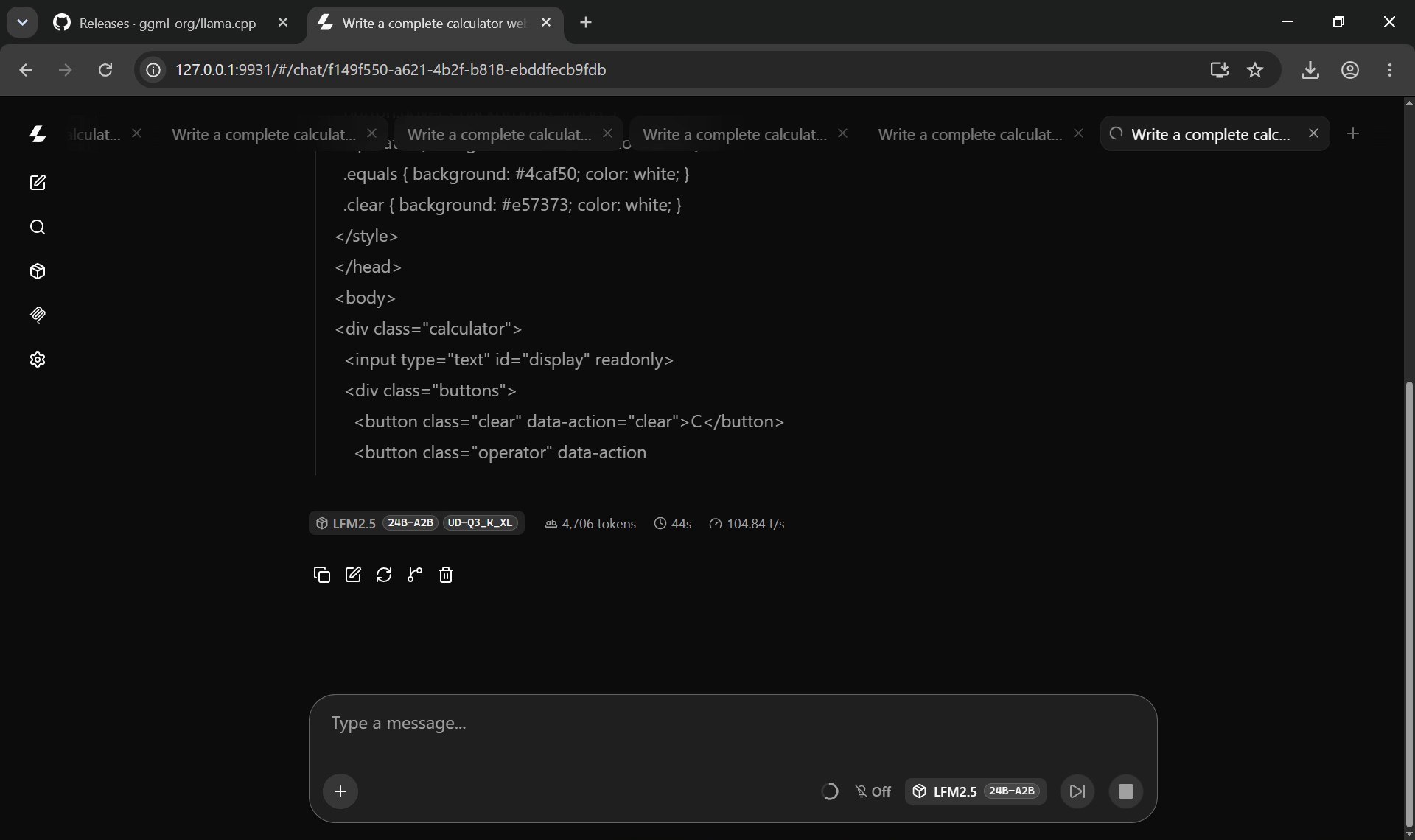The width and height of the screenshot is (1415, 840).
Task: Click the 104.84 t/s speed statistic
Action: (747, 524)
